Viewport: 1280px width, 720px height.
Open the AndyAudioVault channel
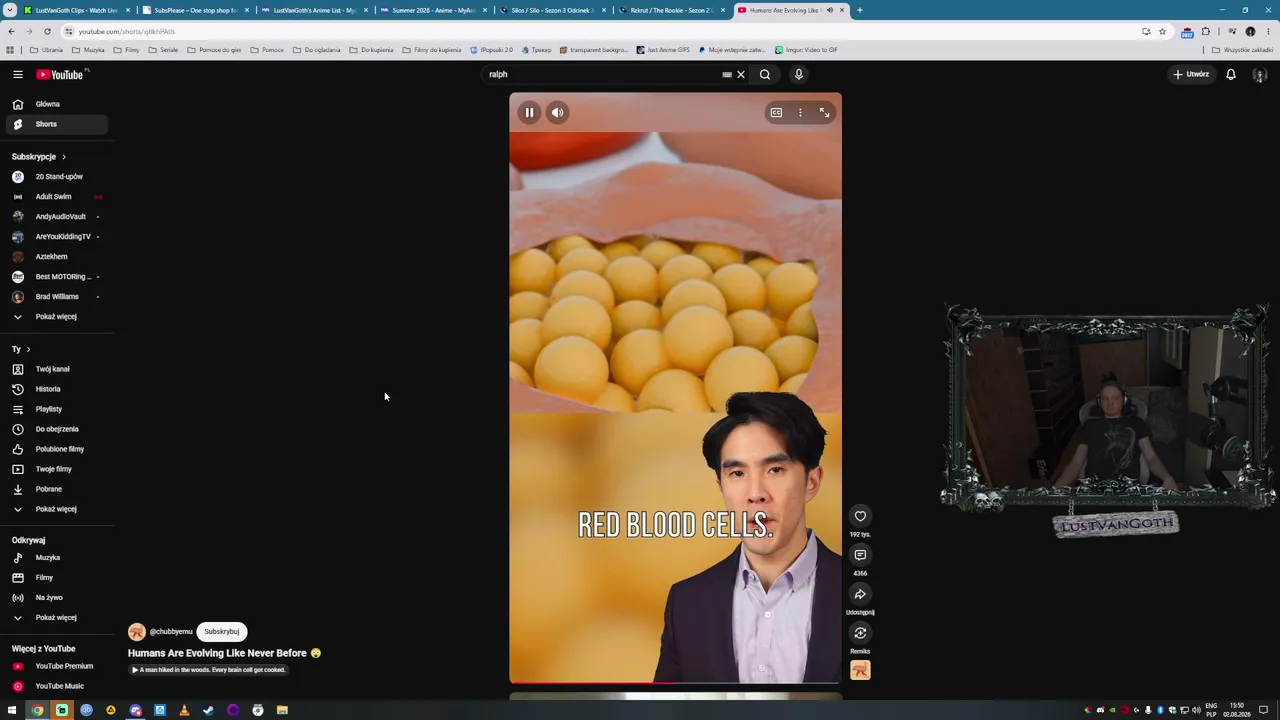[x=56, y=217]
